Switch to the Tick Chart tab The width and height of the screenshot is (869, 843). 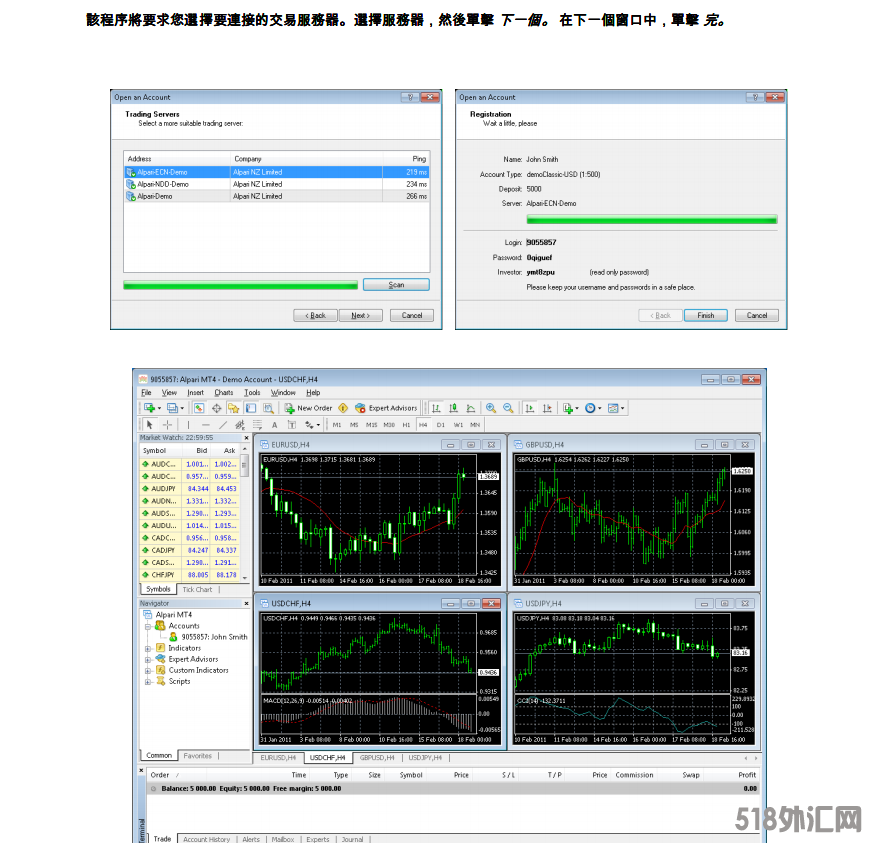point(197,589)
